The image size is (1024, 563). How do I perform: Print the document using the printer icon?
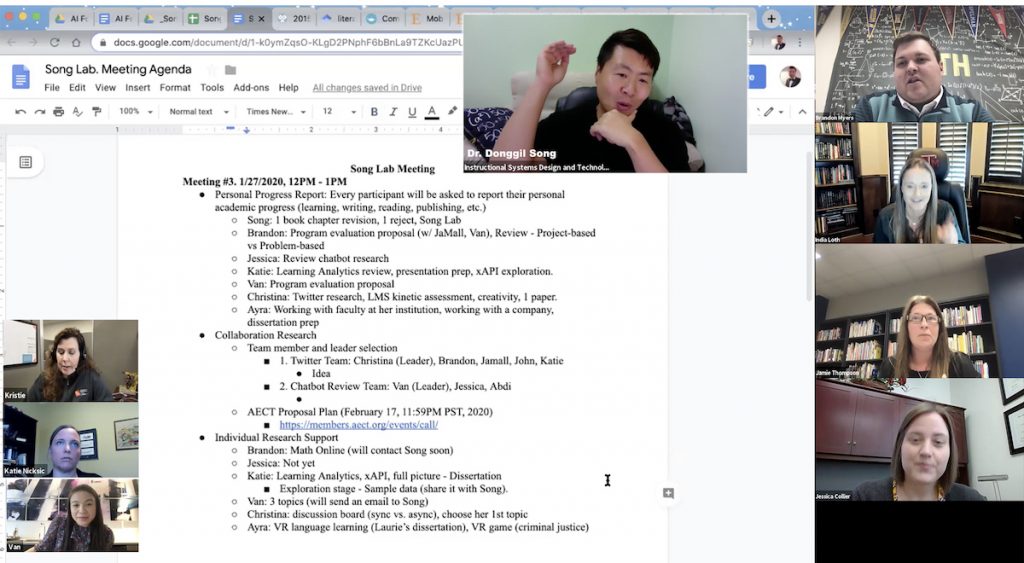point(58,112)
